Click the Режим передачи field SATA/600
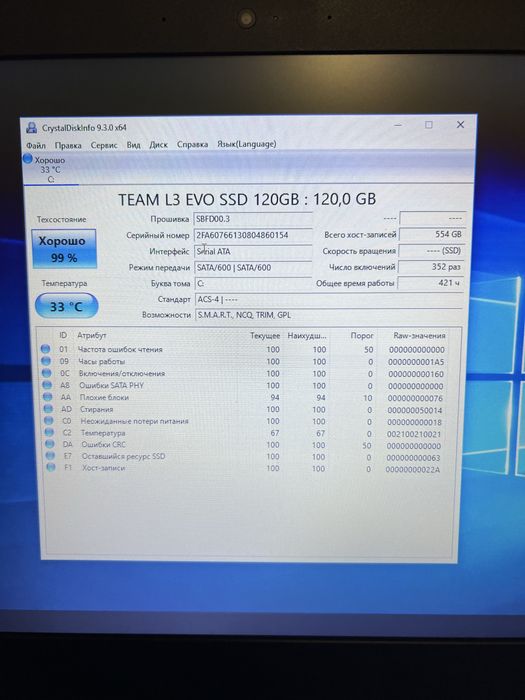Image resolution: width=525 pixels, height=700 pixels. click(253, 267)
